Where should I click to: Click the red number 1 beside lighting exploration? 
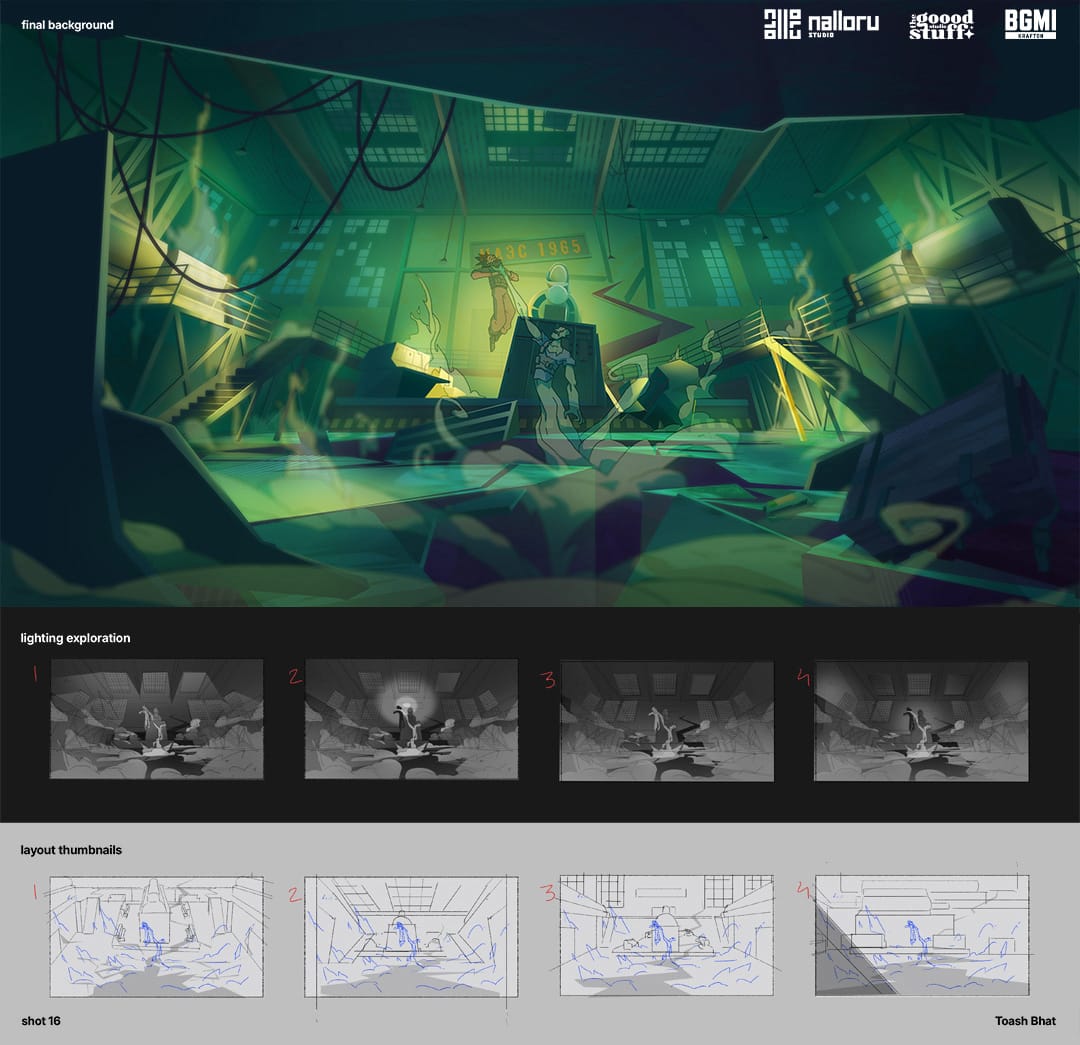pos(35,676)
